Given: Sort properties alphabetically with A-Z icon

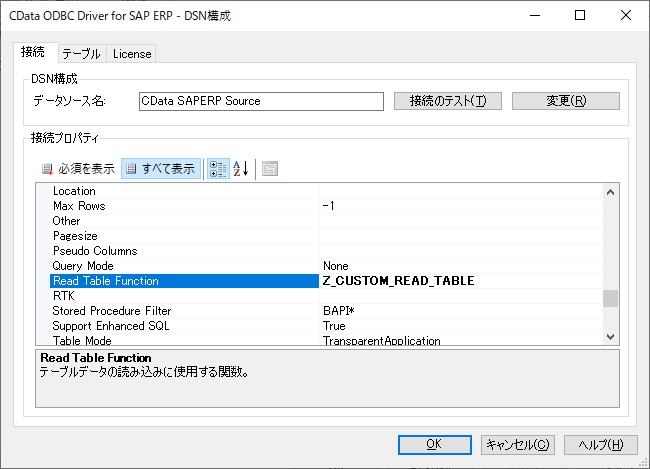Looking at the screenshot, I should click(x=240, y=168).
